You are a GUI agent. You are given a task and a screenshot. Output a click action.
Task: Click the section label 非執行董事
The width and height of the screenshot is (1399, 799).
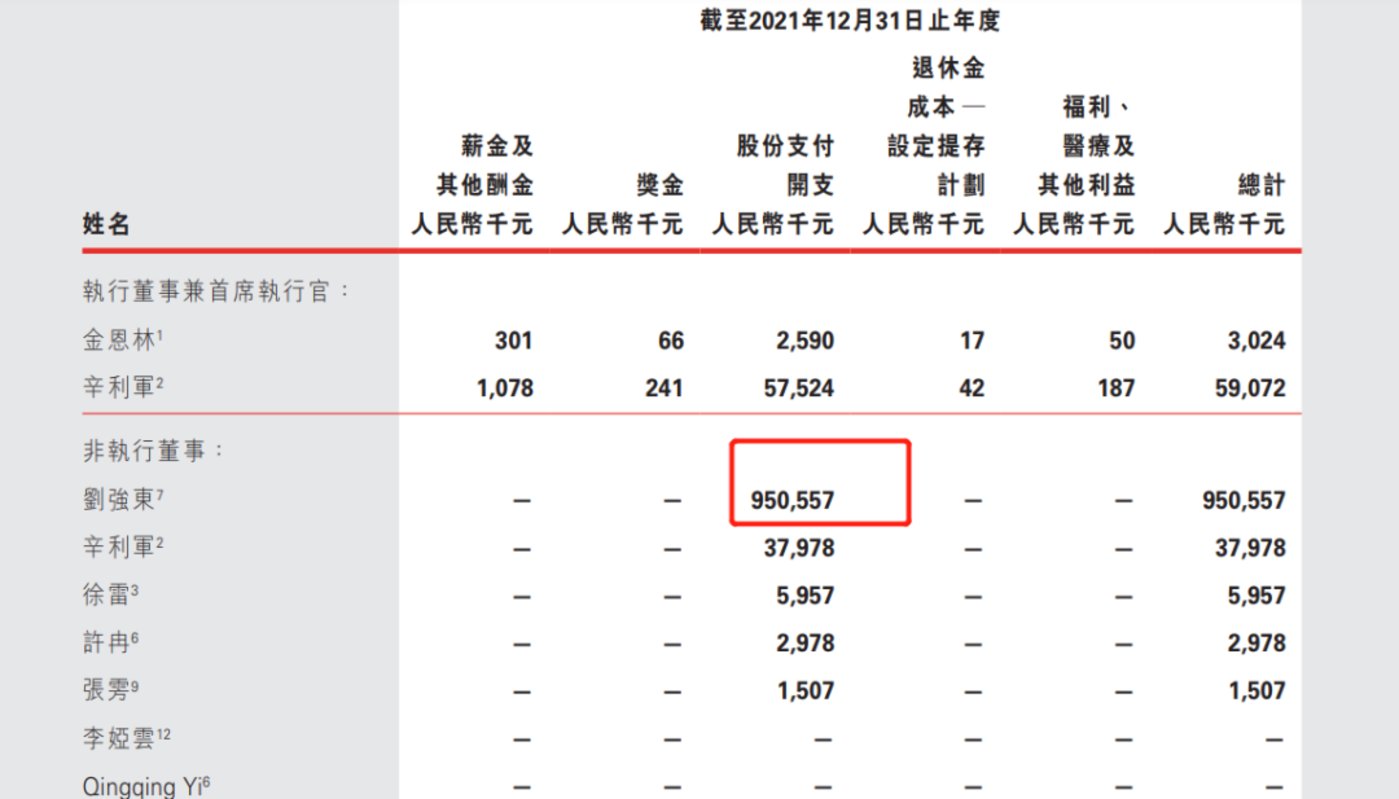(154, 451)
